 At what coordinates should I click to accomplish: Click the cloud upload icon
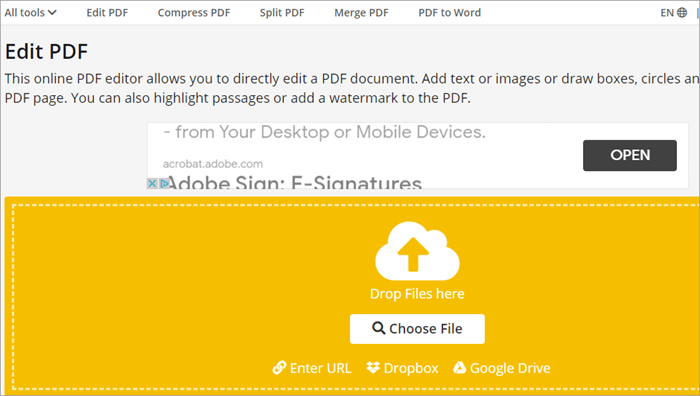(417, 251)
